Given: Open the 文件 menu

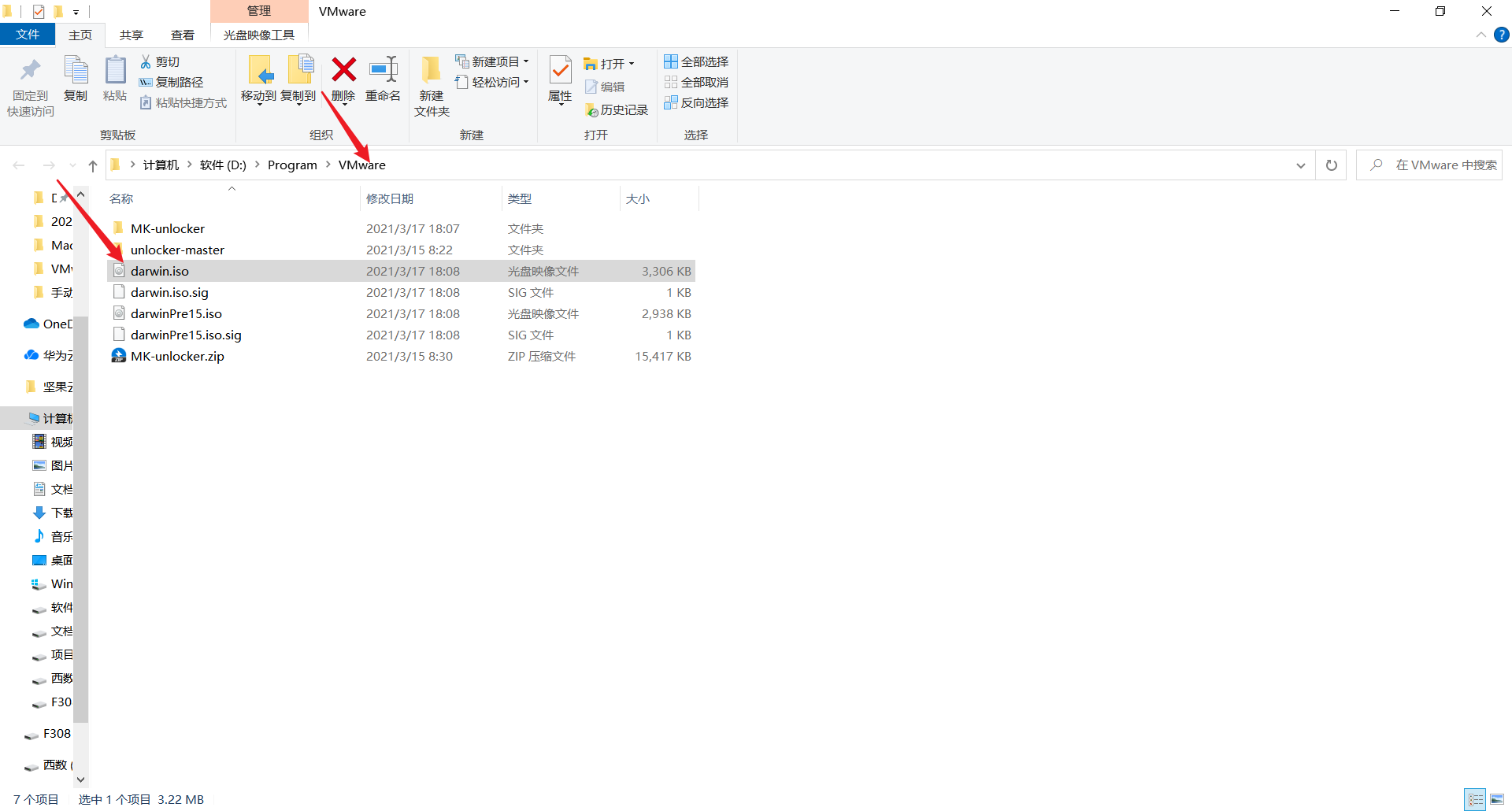Looking at the screenshot, I should coord(28,35).
